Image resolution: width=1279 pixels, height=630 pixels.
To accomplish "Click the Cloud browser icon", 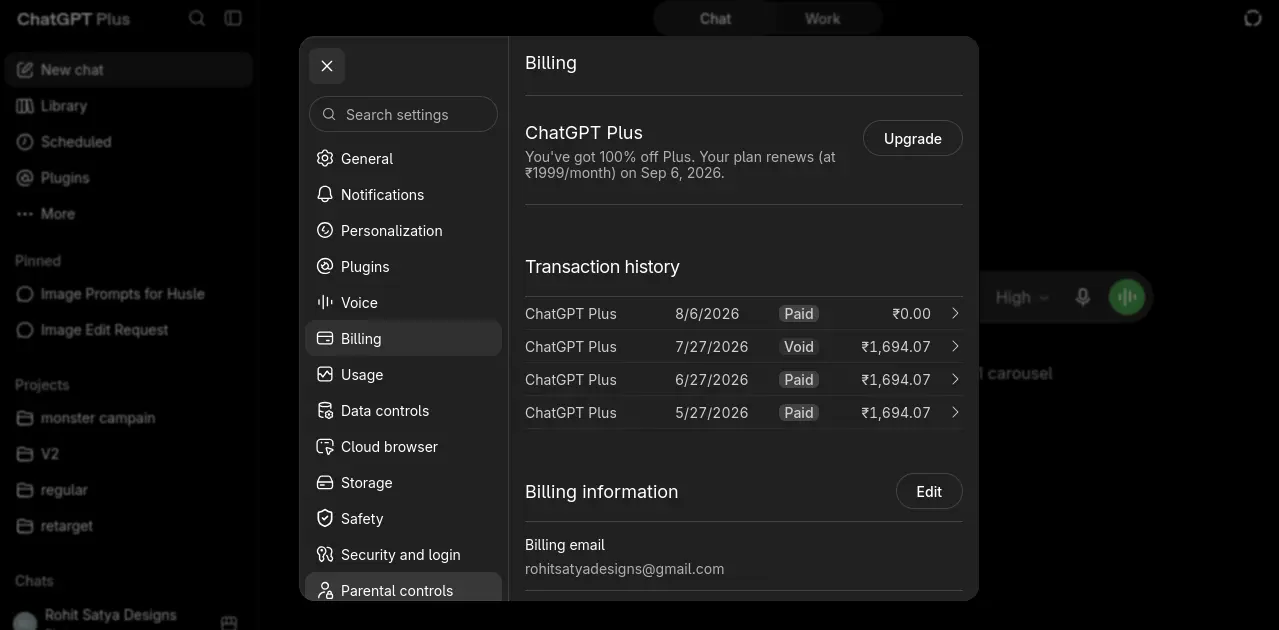I will (324, 446).
